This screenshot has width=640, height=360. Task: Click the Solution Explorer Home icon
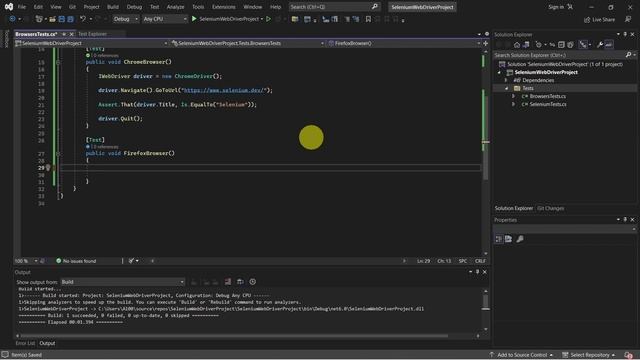pyautogui.click(x=517, y=45)
